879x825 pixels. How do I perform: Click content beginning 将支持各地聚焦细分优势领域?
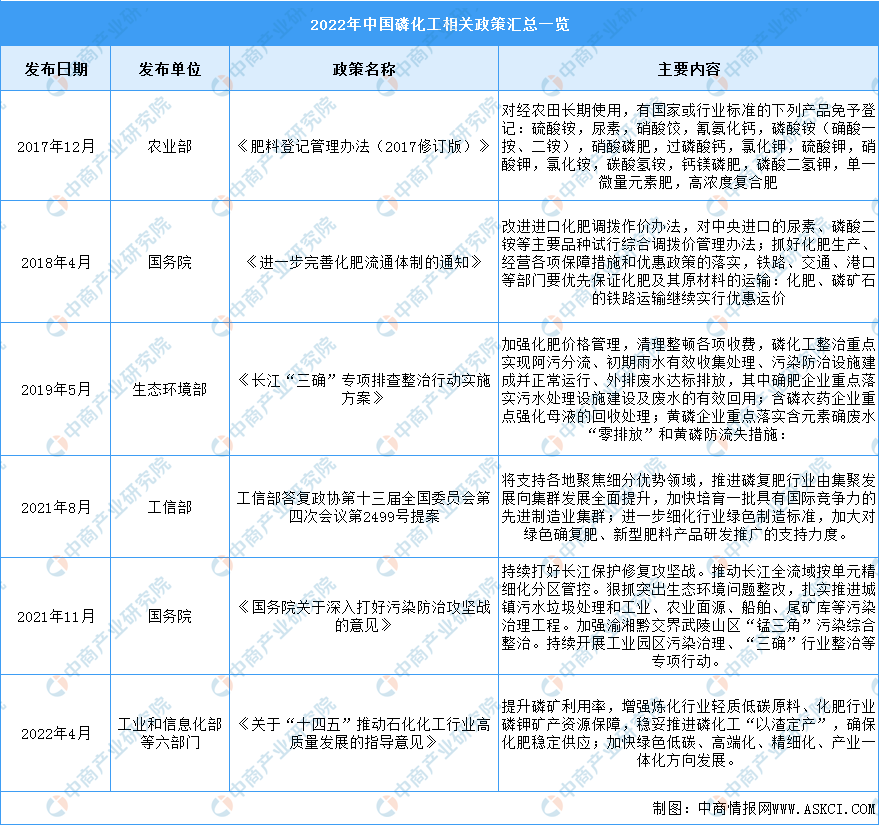tap(688, 507)
